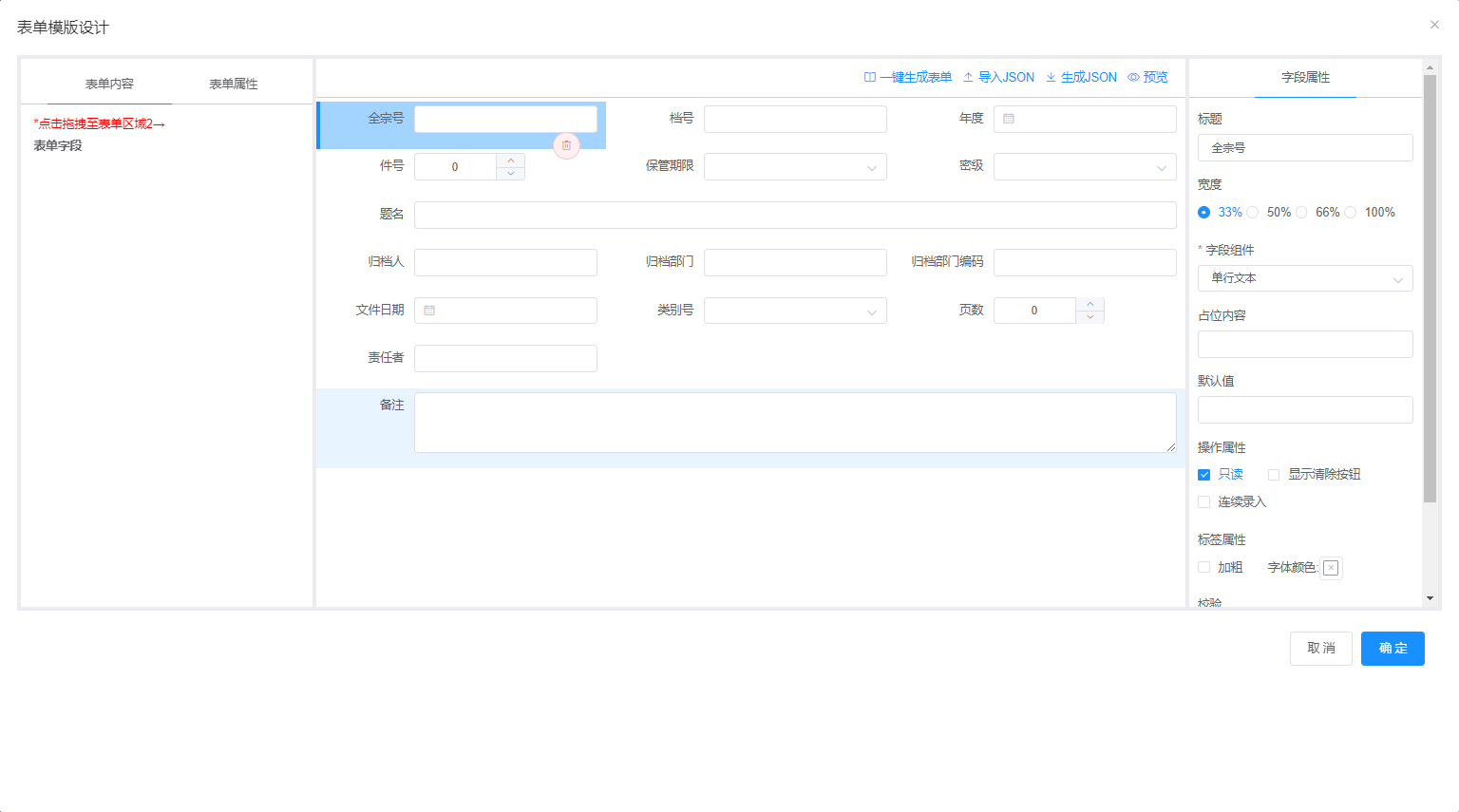Uncheck the 只读 checkbox

(x=1204, y=475)
